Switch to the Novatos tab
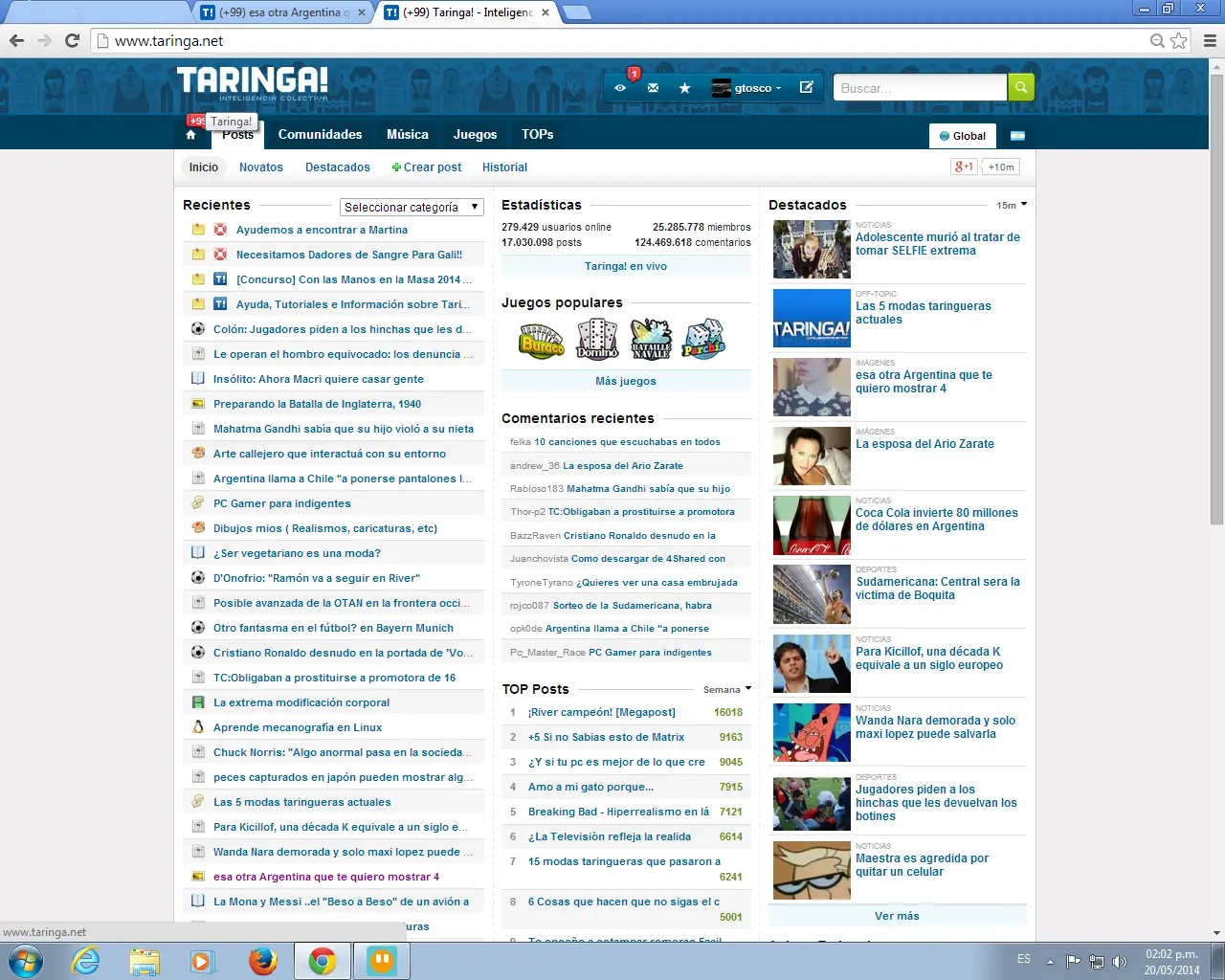This screenshot has width=1225, height=980. (261, 167)
